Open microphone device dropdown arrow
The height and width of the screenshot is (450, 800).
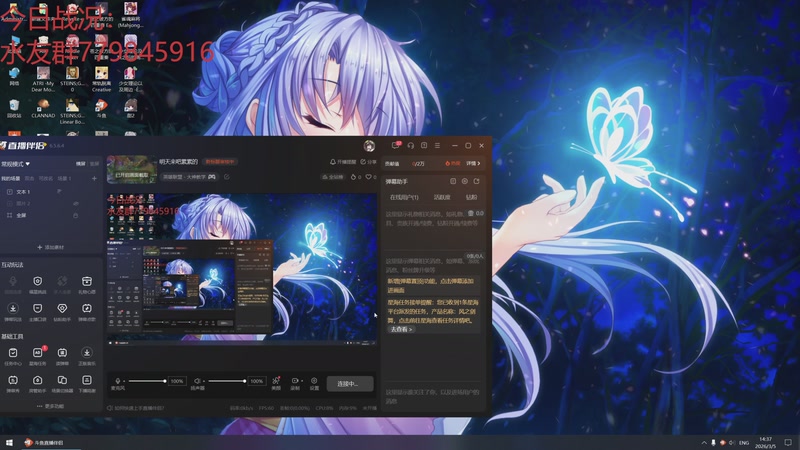[124, 381]
